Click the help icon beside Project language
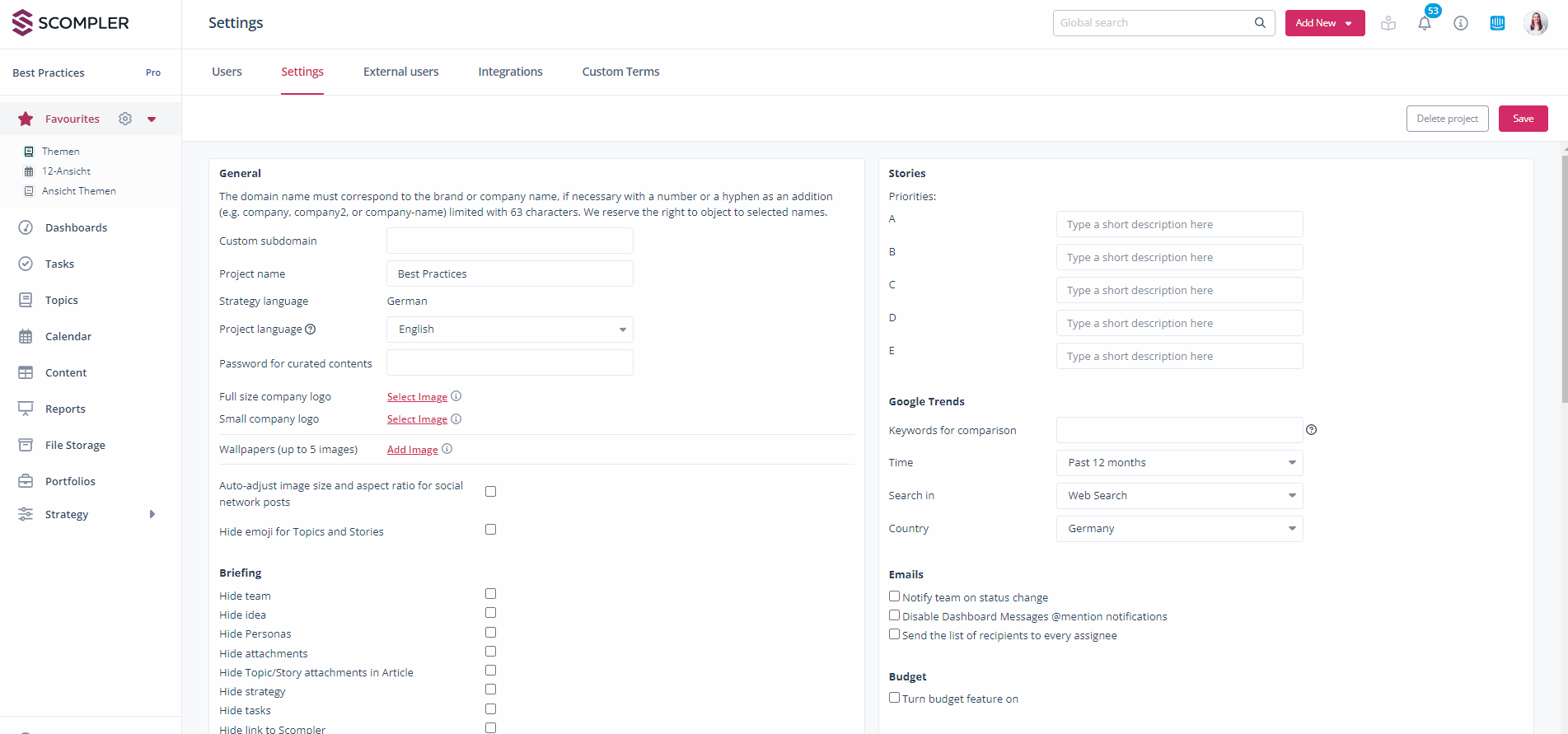Screen dimensions: 1568x734 click(311, 330)
